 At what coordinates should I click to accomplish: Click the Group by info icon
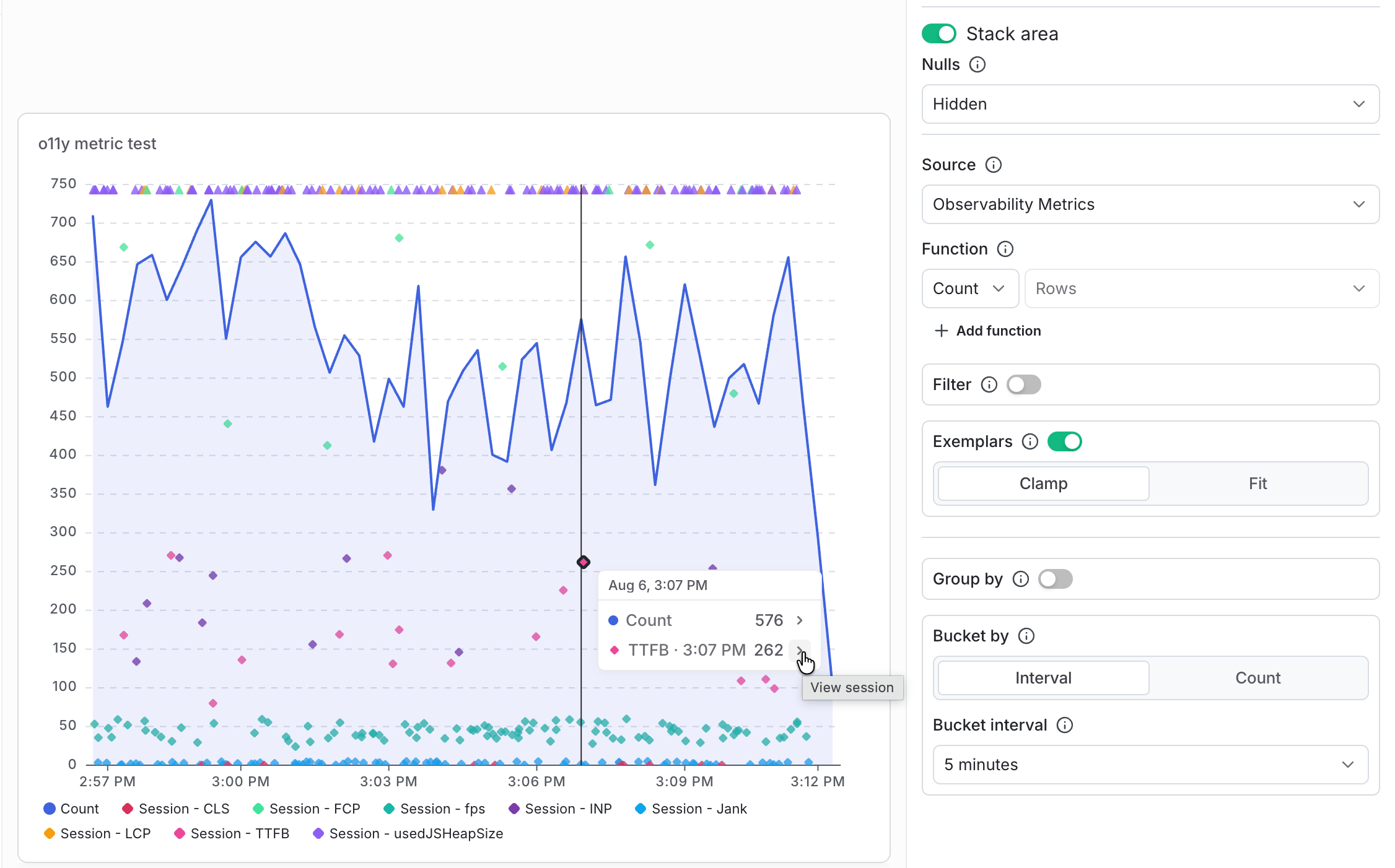(x=1020, y=579)
